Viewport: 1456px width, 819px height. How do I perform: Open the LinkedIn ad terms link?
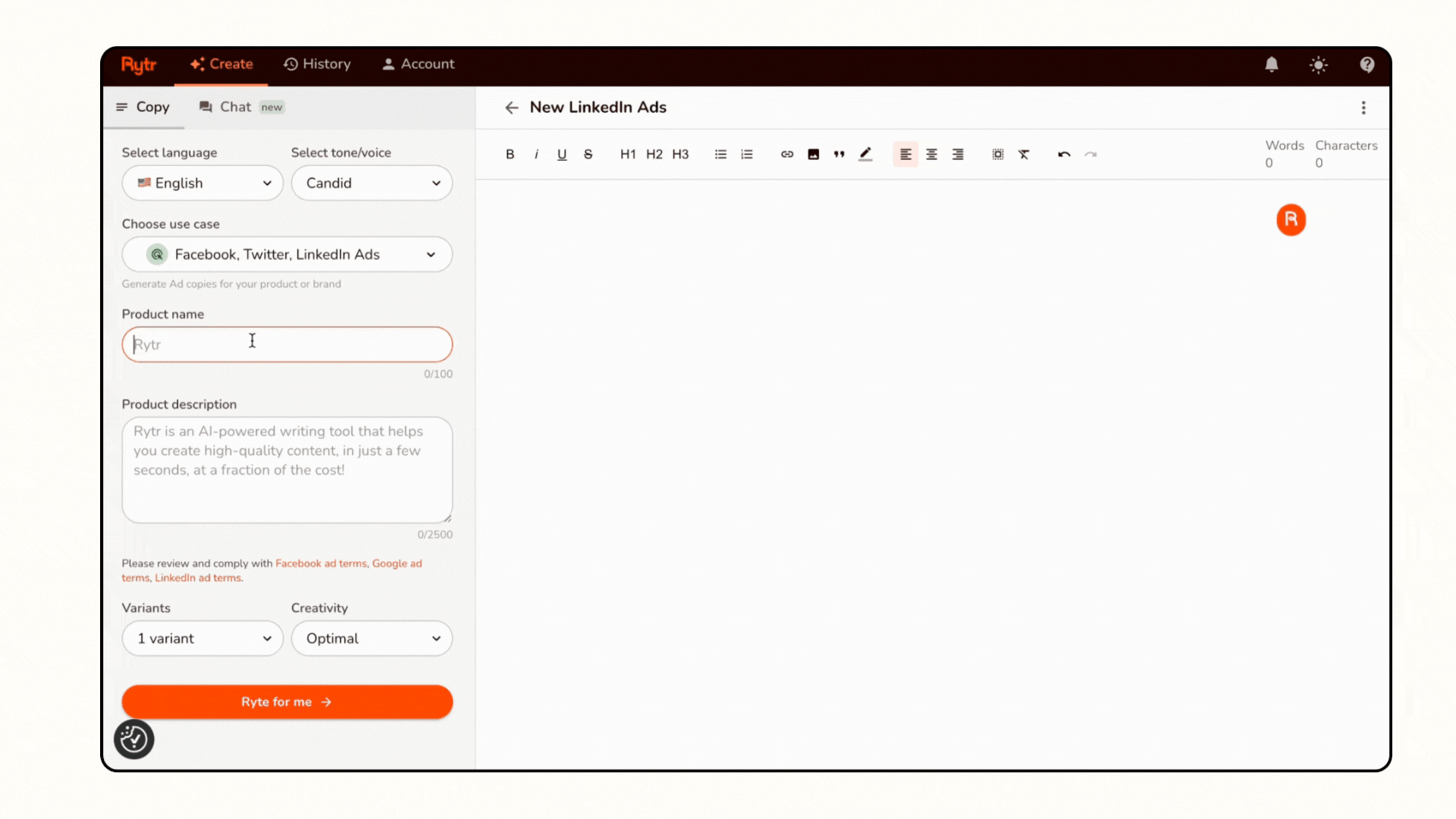[x=196, y=577]
